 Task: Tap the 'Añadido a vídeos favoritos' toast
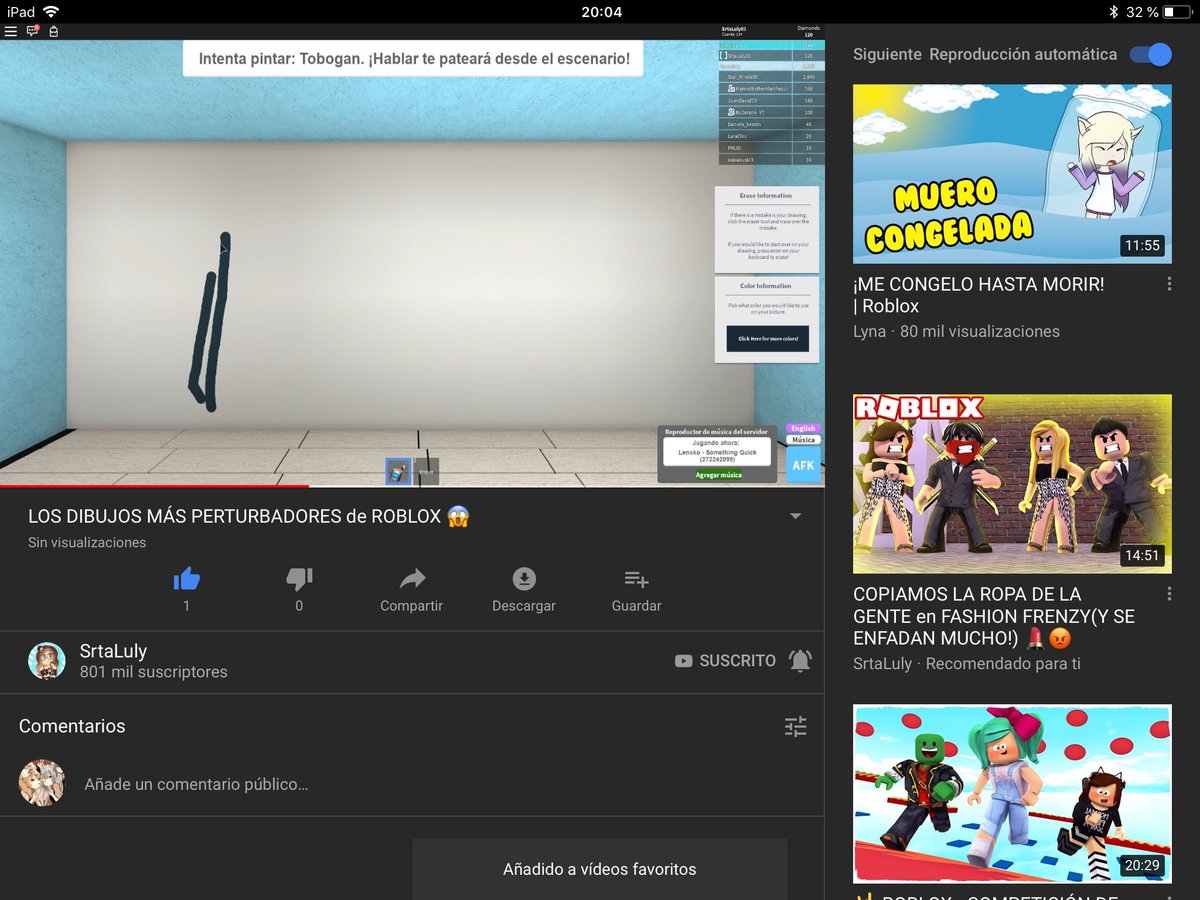pos(600,869)
